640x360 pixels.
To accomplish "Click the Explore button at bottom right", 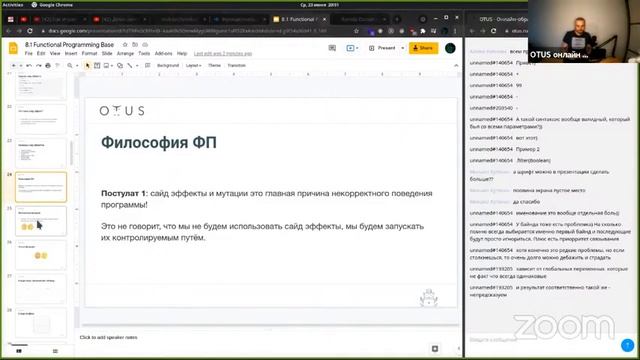I will point(435,349).
